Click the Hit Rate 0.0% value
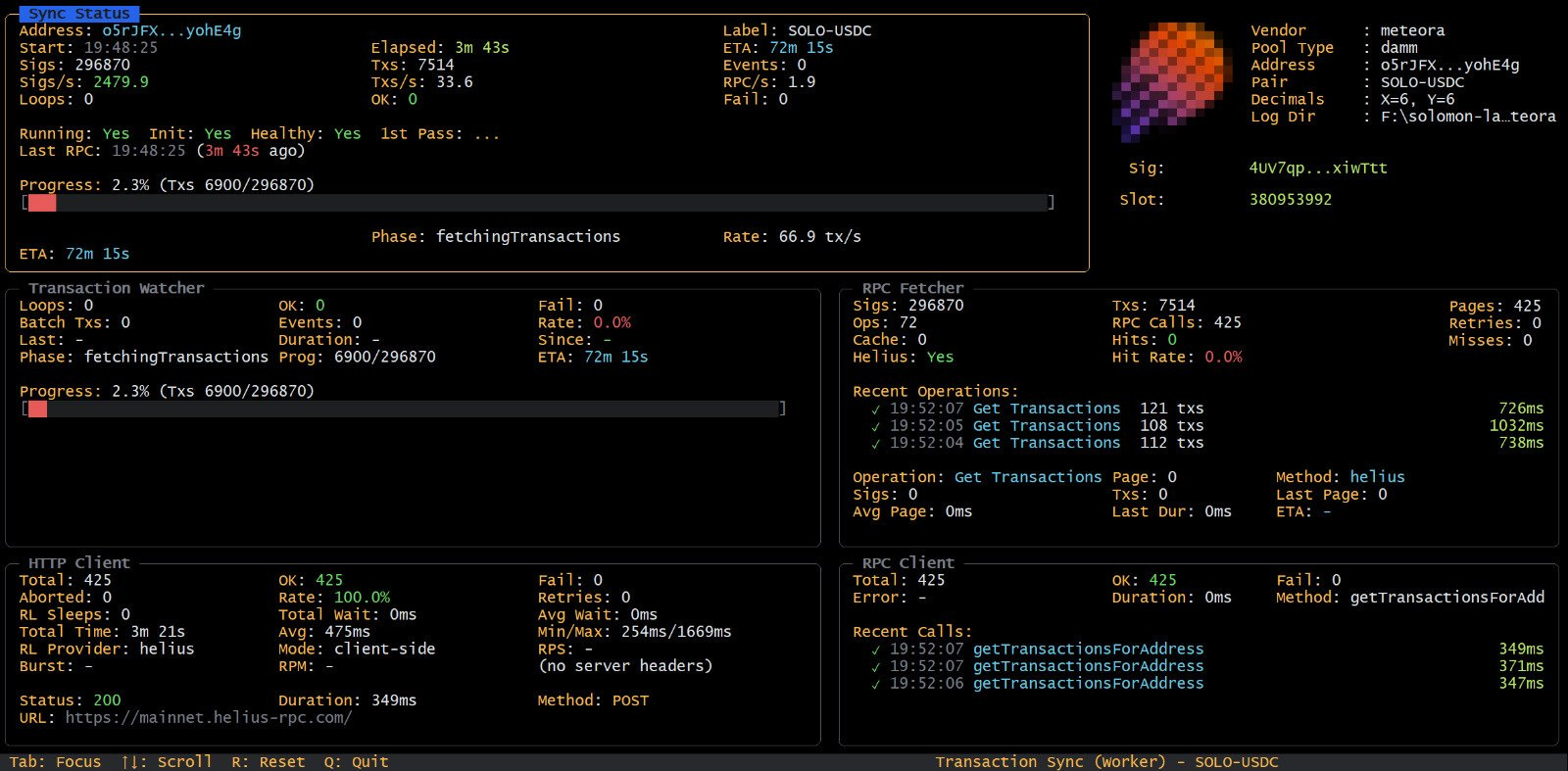The height and width of the screenshot is (771, 1568). click(1223, 357)
